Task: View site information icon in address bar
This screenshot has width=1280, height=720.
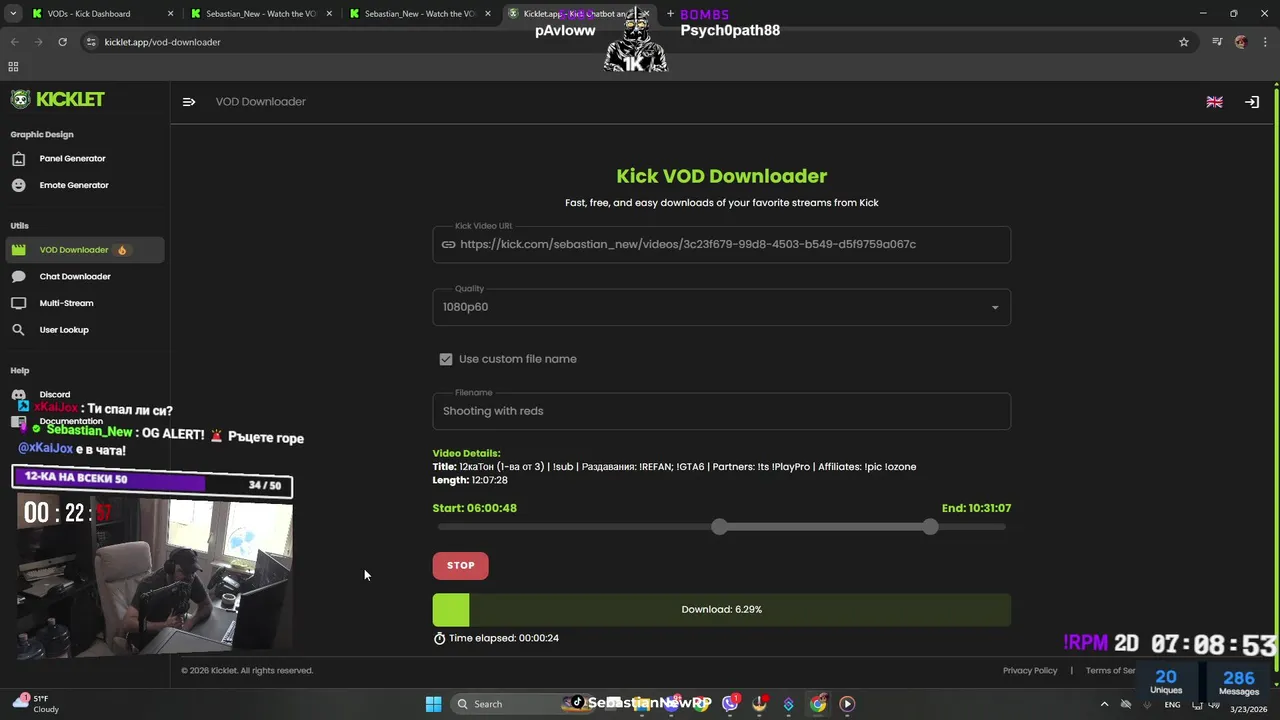Action: [91, 42]
